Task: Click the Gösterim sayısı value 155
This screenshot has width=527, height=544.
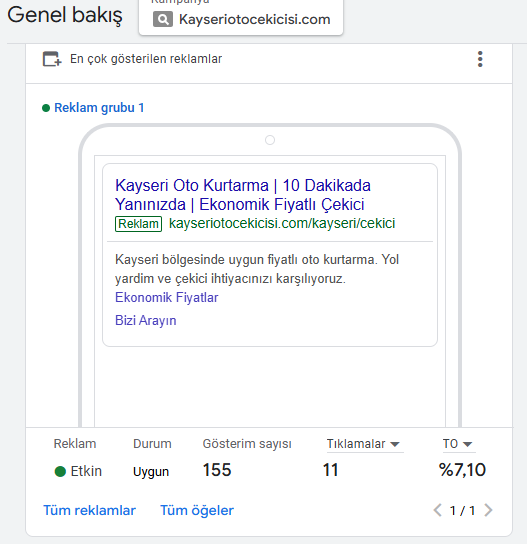Action: pyautogui.click(x=217, y=470)
